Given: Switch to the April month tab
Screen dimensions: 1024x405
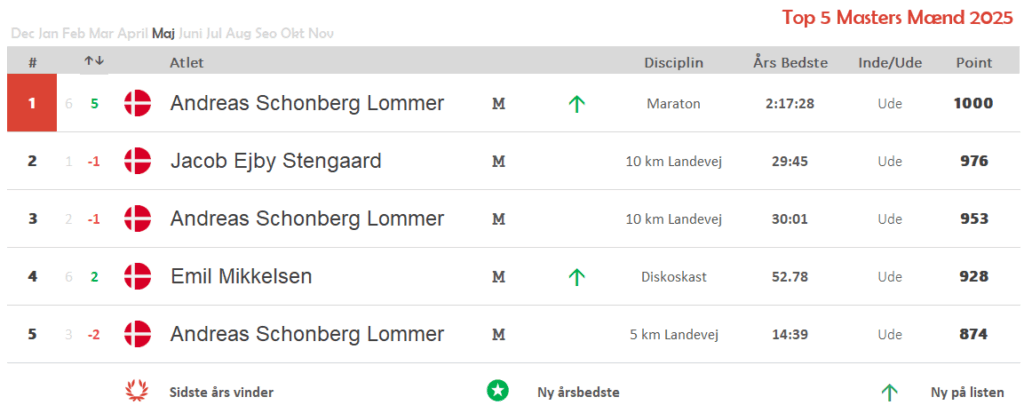Looking at the screenshot, I should [x=133, y=33].
